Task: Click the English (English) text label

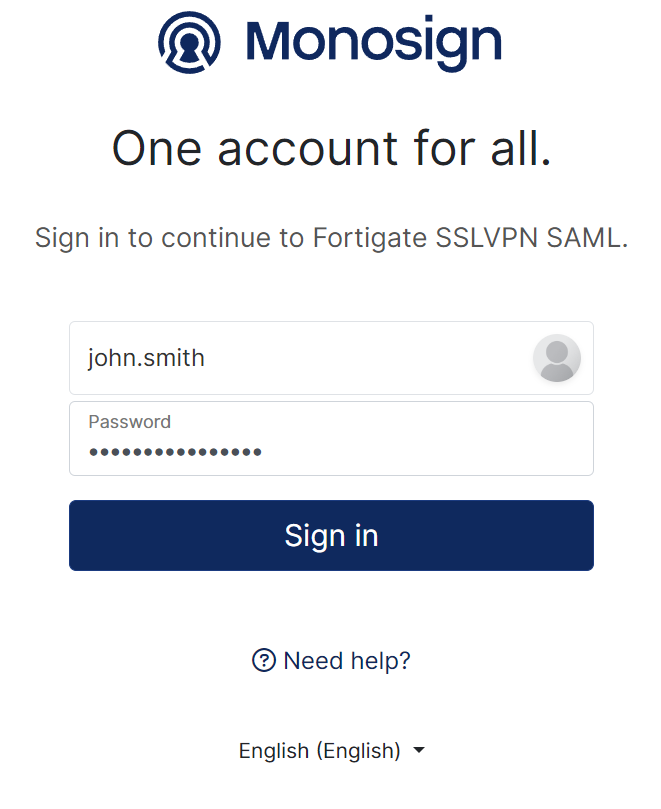Action: tap(319, 750)
